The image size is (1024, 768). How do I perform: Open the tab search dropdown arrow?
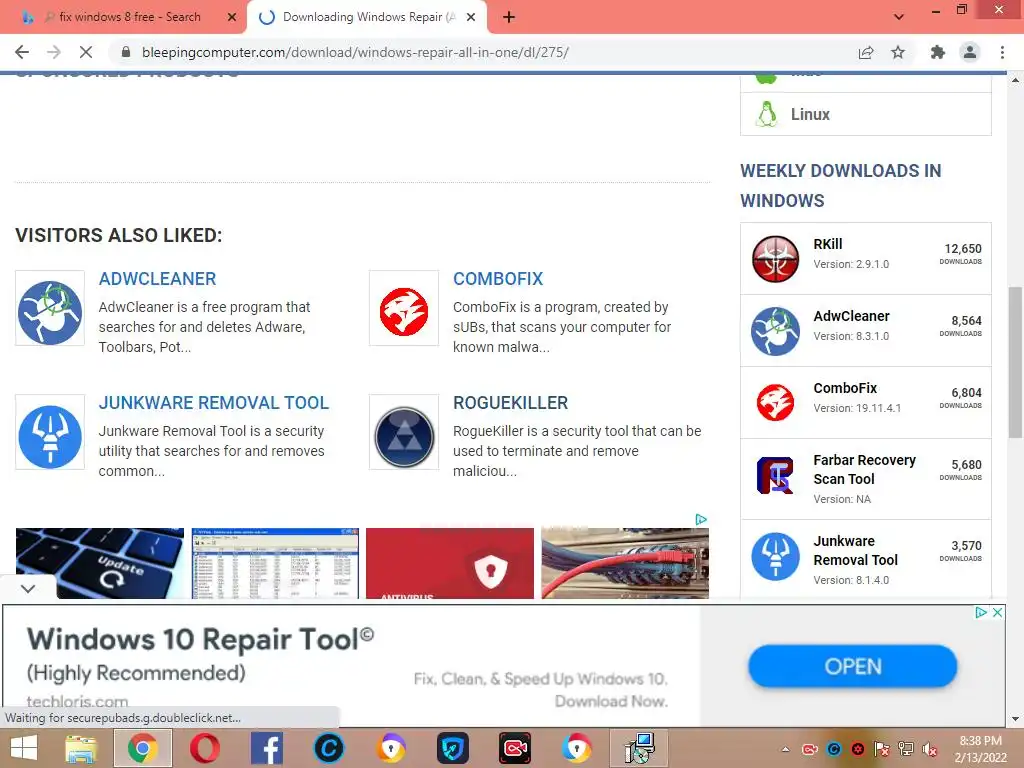(x=899, y=17)
